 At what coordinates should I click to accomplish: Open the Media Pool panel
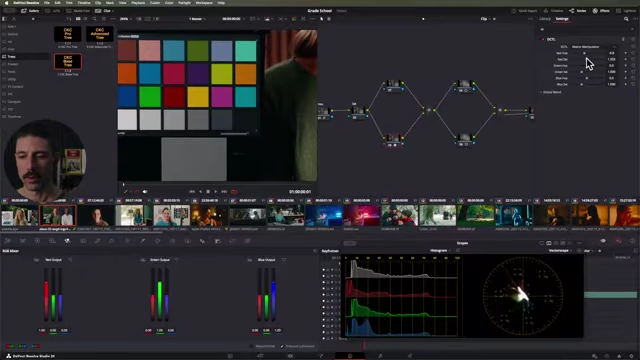click(79, 11)
